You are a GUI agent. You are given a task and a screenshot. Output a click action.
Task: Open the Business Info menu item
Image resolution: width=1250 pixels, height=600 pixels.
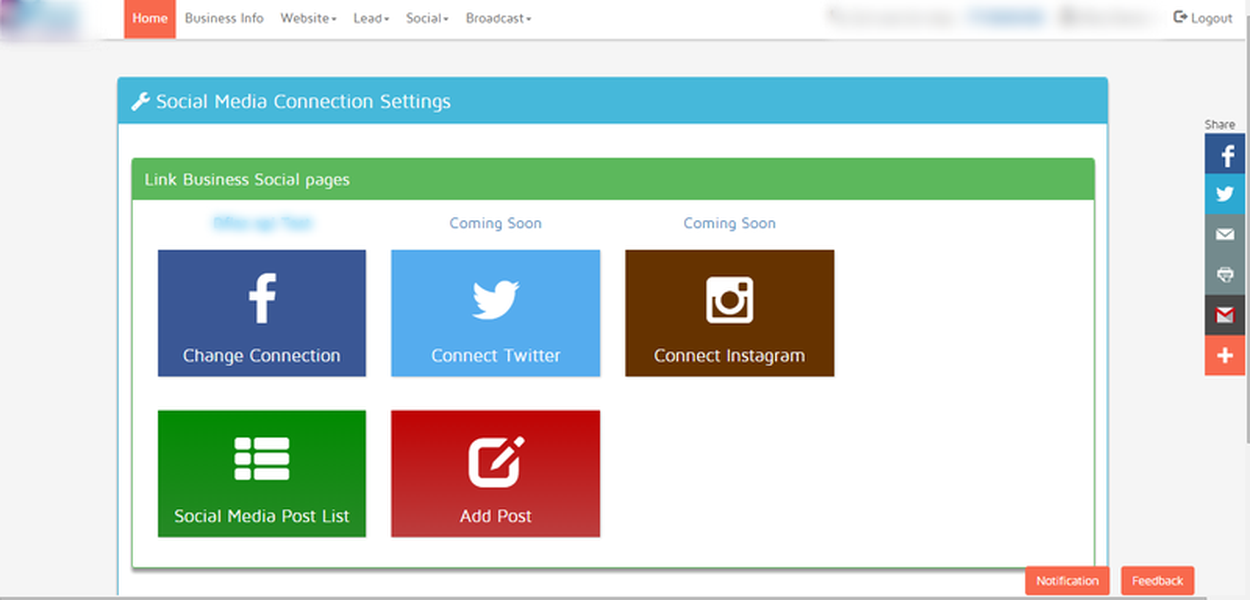[224, 19]
